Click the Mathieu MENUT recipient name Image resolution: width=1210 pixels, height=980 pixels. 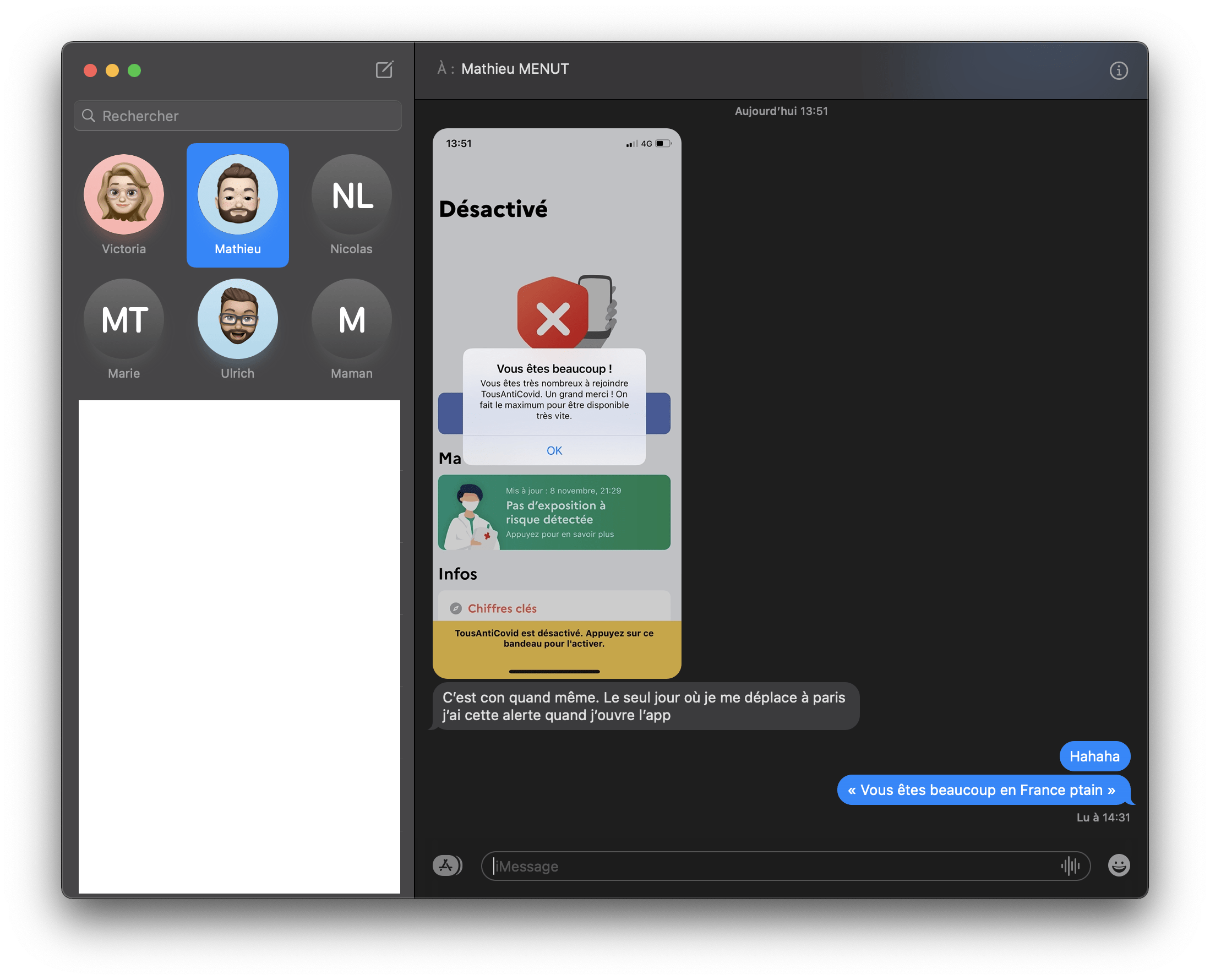tap(515, 69)
